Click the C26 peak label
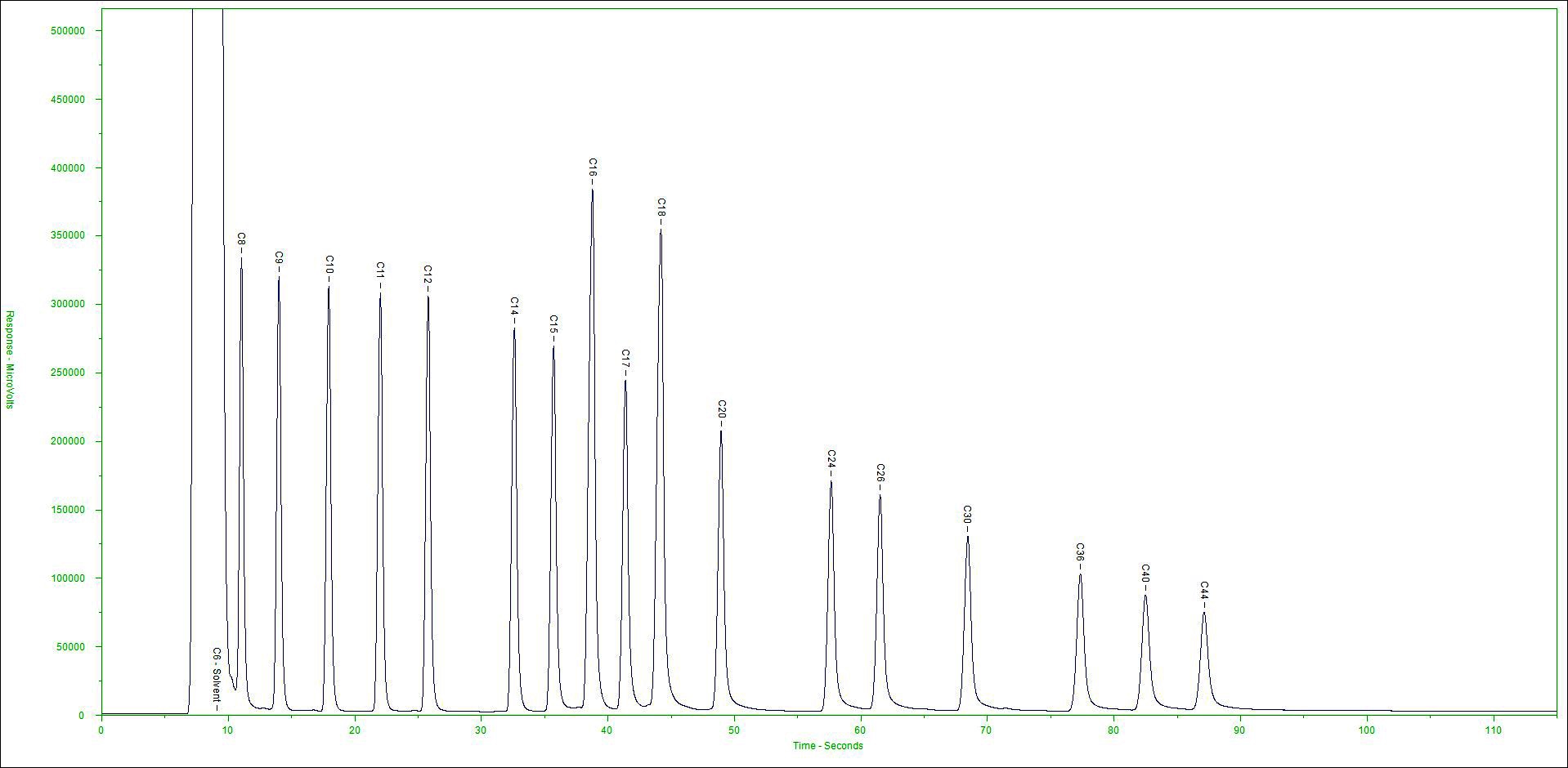The width and height of the screenshot is (1568, 768). (880, 473)
